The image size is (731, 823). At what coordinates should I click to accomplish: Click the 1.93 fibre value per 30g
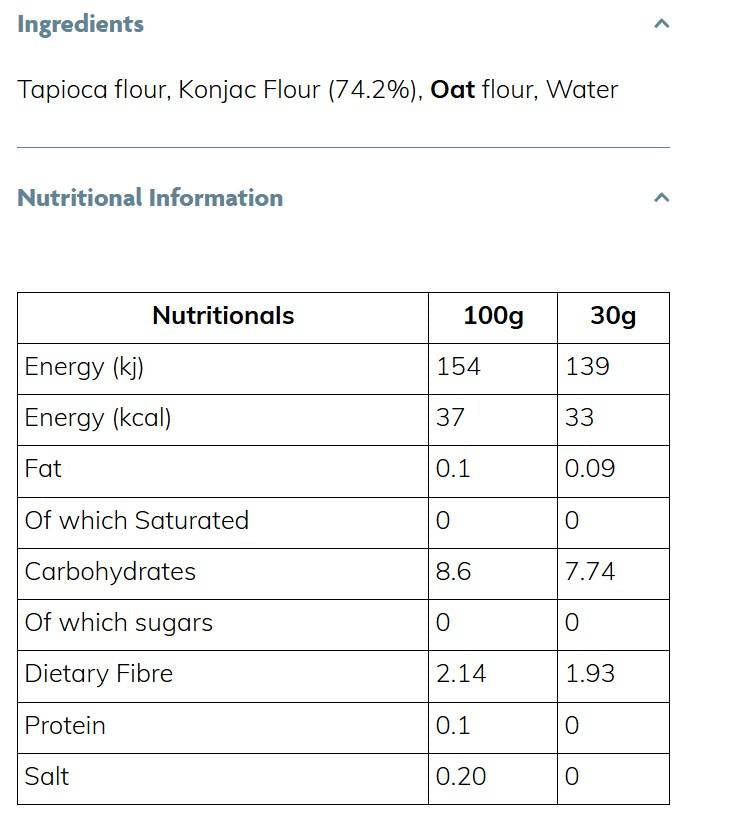(x=590, y=674)
